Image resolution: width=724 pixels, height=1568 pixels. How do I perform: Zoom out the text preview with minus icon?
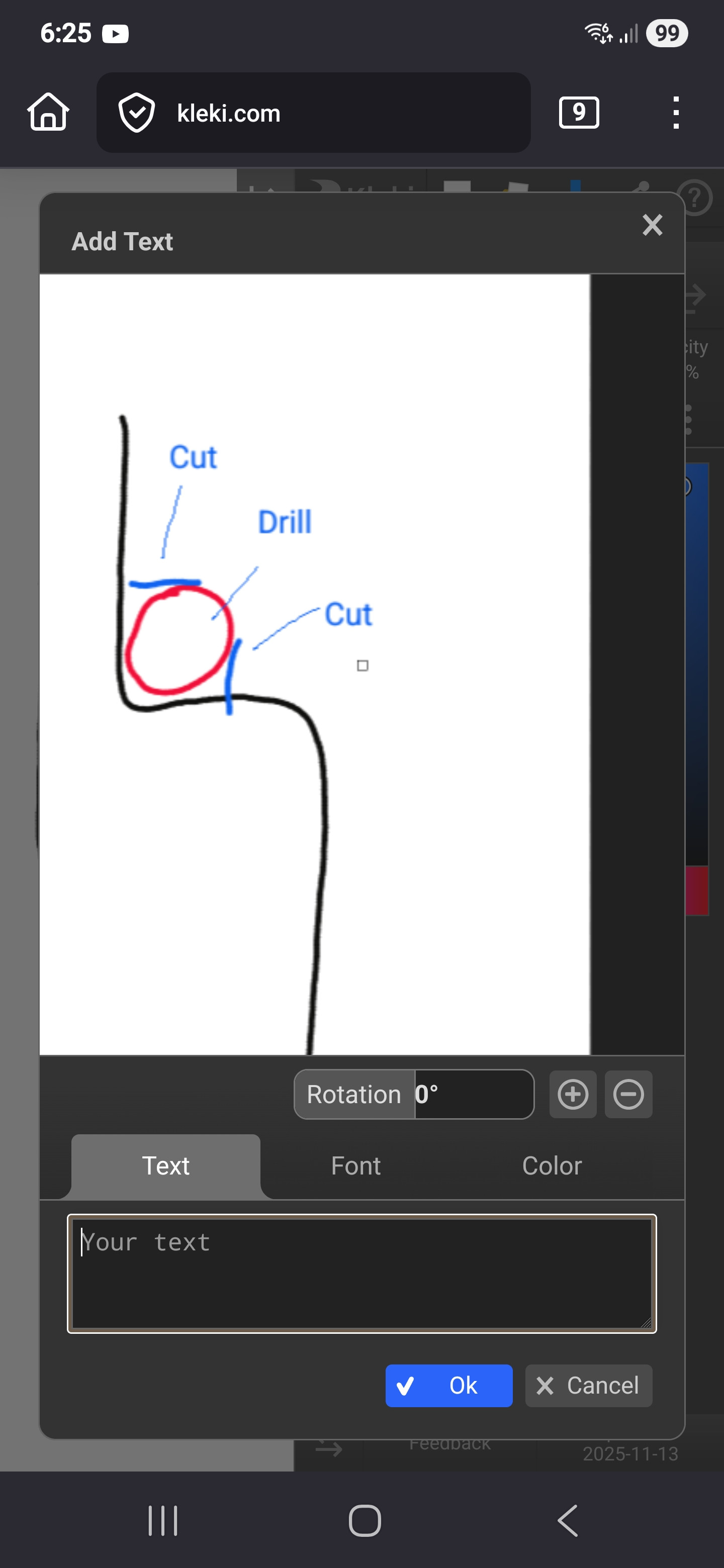coord(628,1094)
